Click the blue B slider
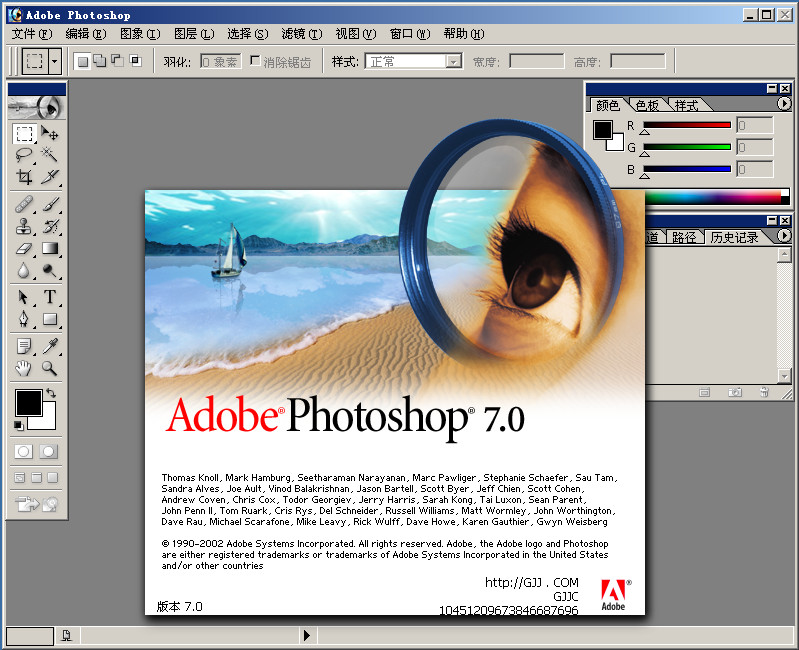 coord(687,169)
